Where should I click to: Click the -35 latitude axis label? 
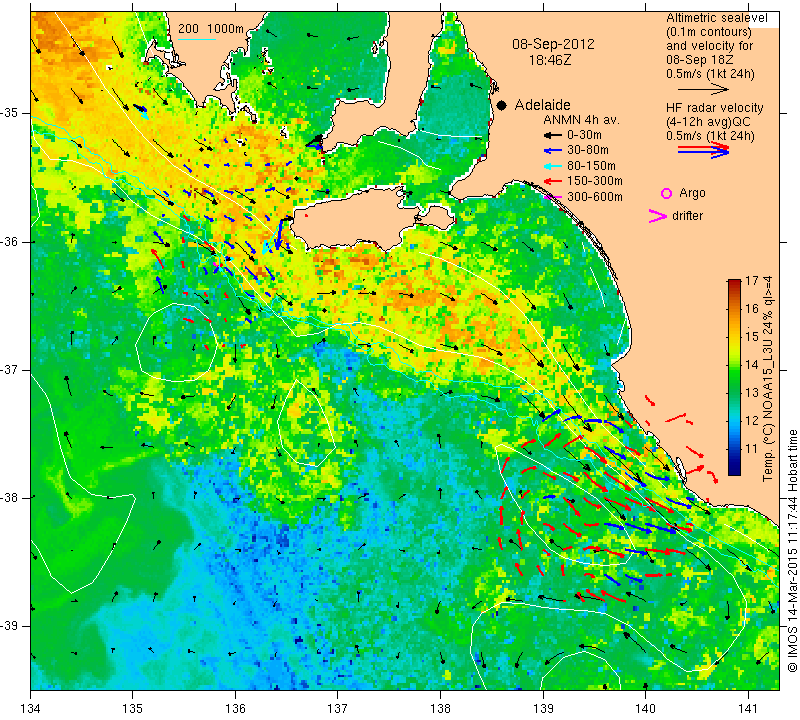(x=10, y=113)
